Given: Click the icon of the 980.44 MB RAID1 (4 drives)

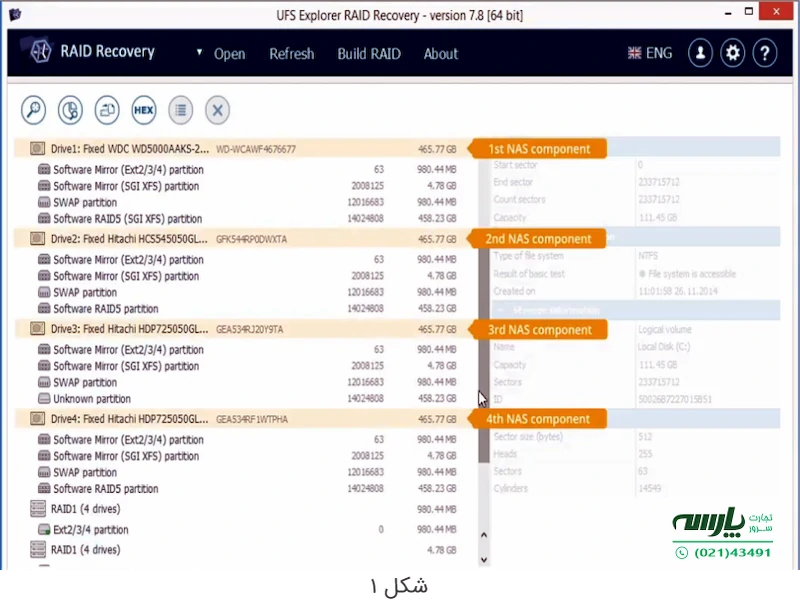Looking at the screenshot, I should [38, 509].
